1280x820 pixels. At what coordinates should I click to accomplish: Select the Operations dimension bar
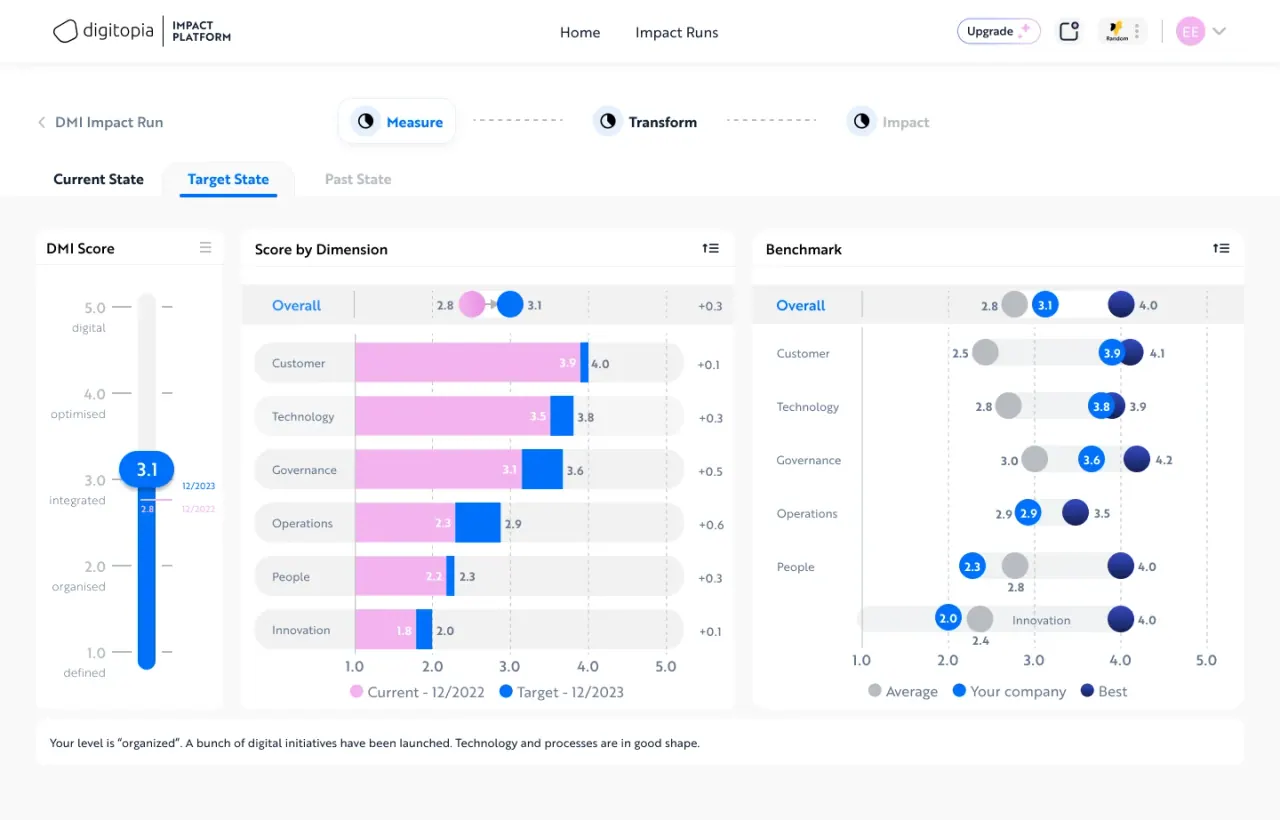click(469, 523)
